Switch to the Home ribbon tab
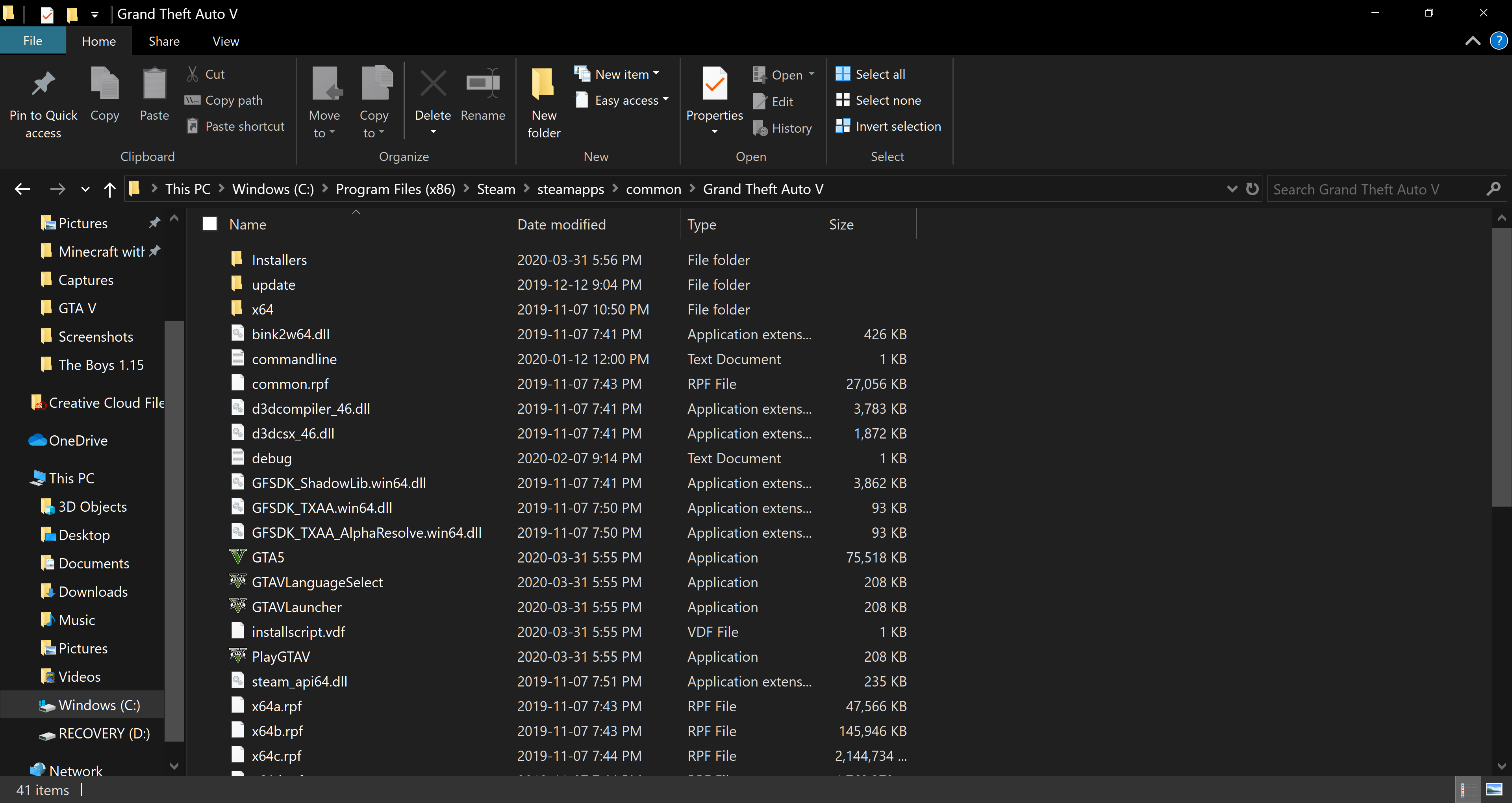The width and height of the screenshot is (1512, 803). point(98,41)
